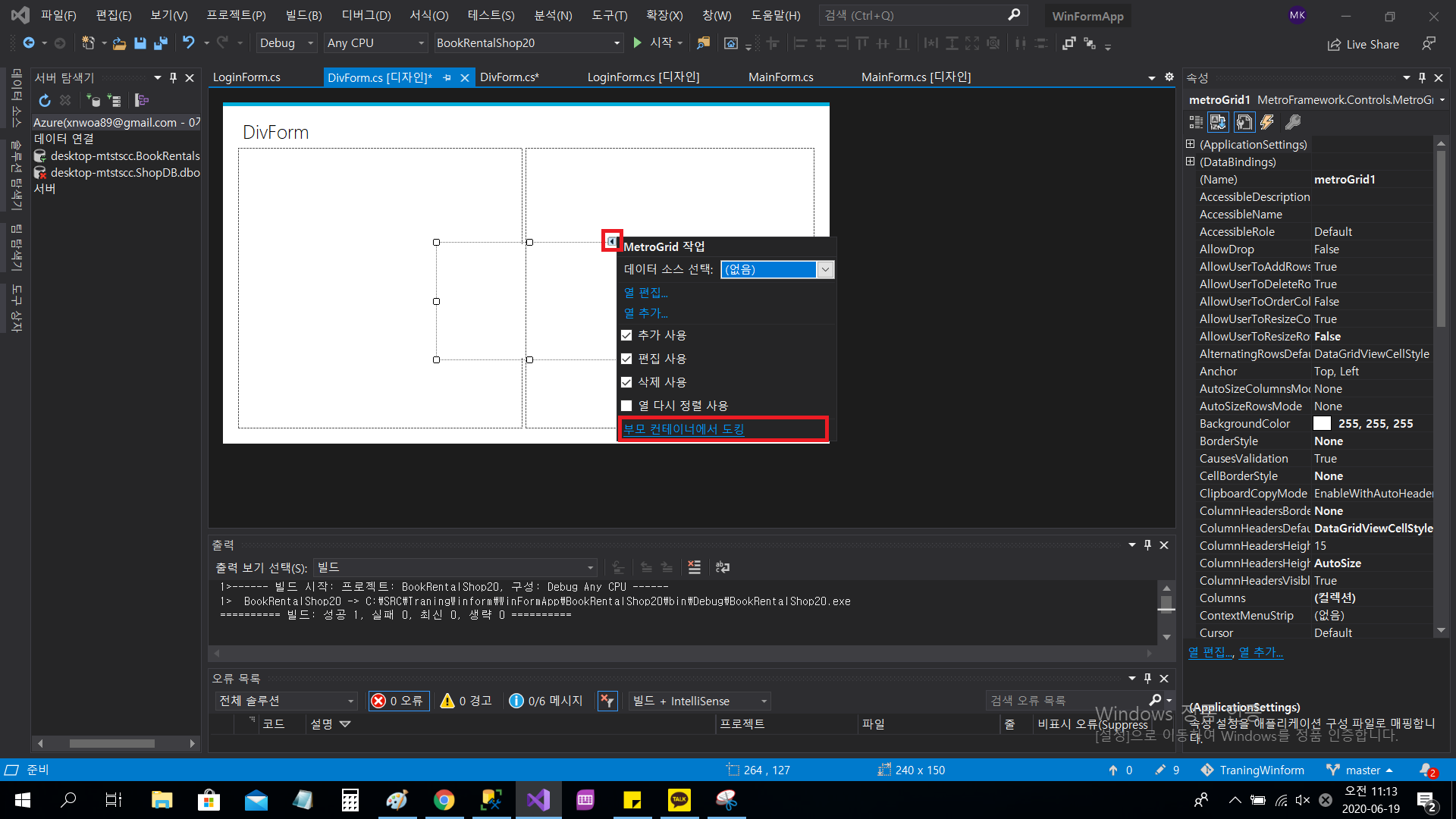This screenshot has height=819, width=1456.
Task: Refresh the Server Explorer panel
Action: 45,100
